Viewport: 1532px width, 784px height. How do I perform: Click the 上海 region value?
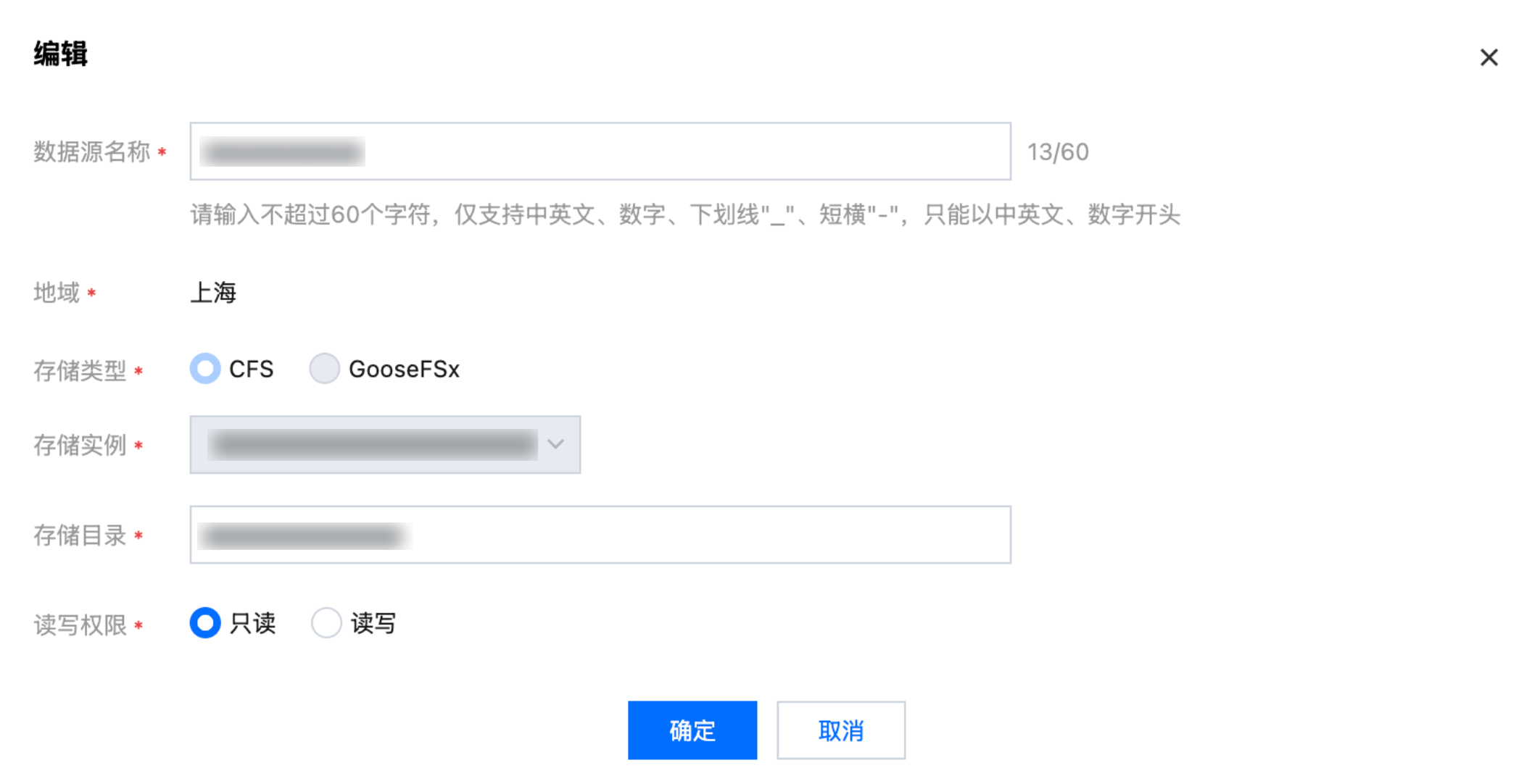[213, 293]
